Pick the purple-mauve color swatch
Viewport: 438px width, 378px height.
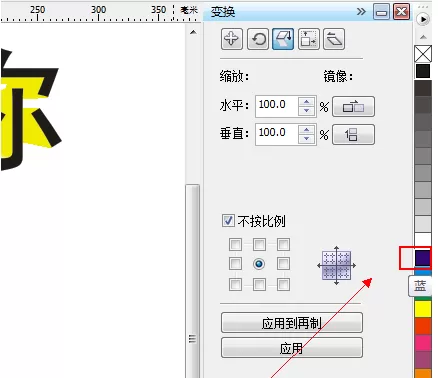tap(423, 360)
